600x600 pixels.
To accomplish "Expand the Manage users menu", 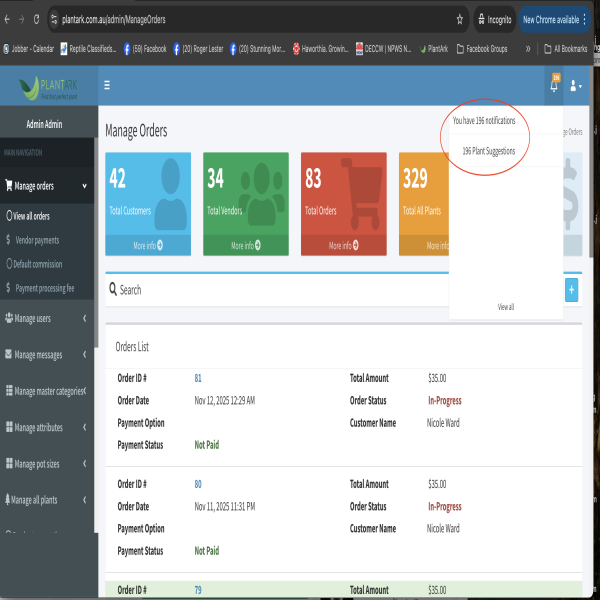I will click(x=47, y=318).
